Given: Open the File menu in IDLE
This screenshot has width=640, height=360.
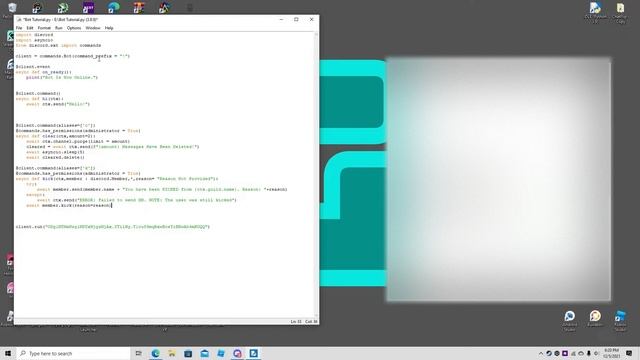Looking at the screenshot, I should click(19, 28).
